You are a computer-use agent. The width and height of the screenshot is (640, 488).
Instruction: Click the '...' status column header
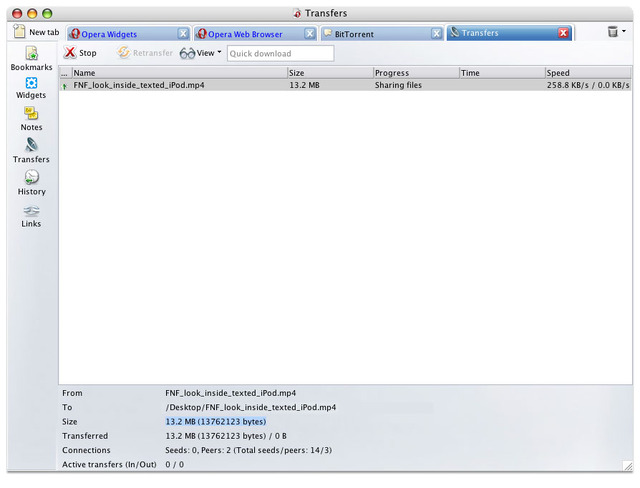pyautogui.click(x=65, y=73)
